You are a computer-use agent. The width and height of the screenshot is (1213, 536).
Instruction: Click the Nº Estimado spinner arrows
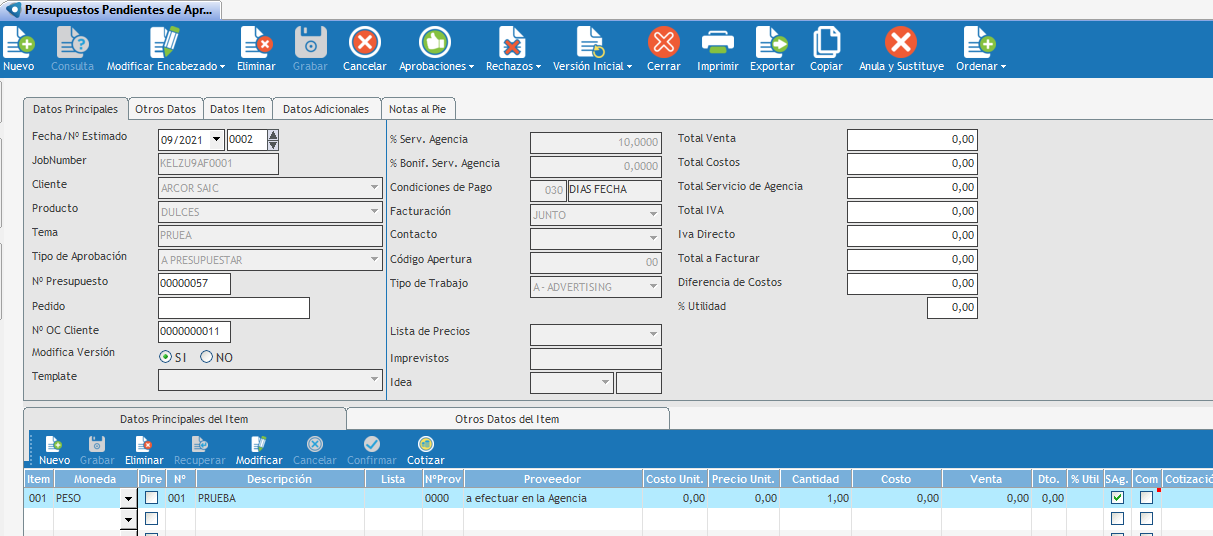(273, 140)
